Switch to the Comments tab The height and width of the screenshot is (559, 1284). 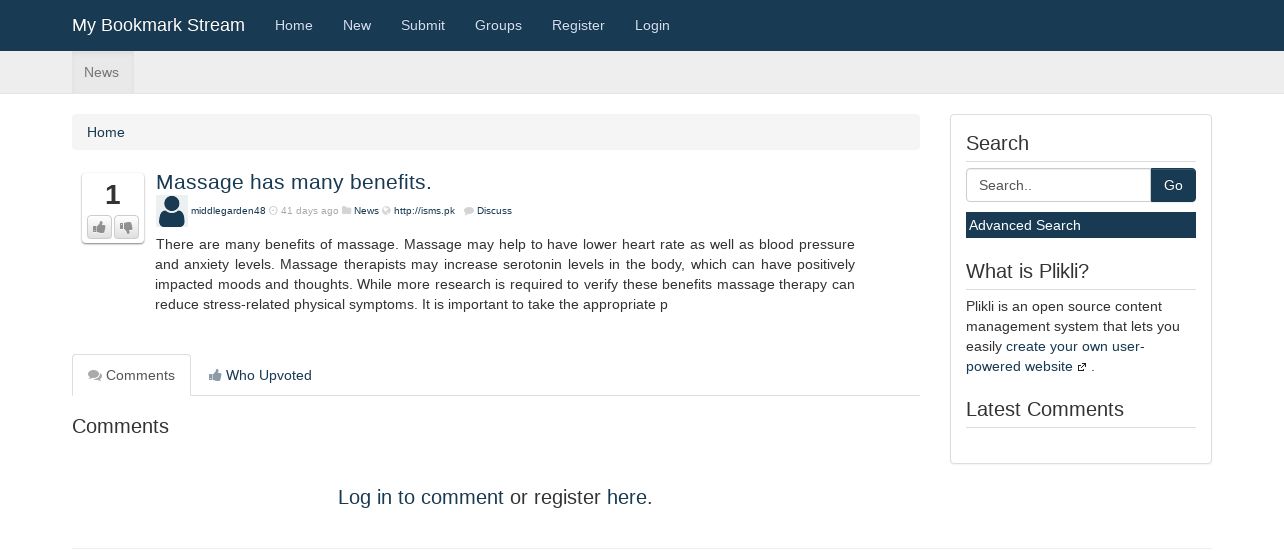pos(131,376)
